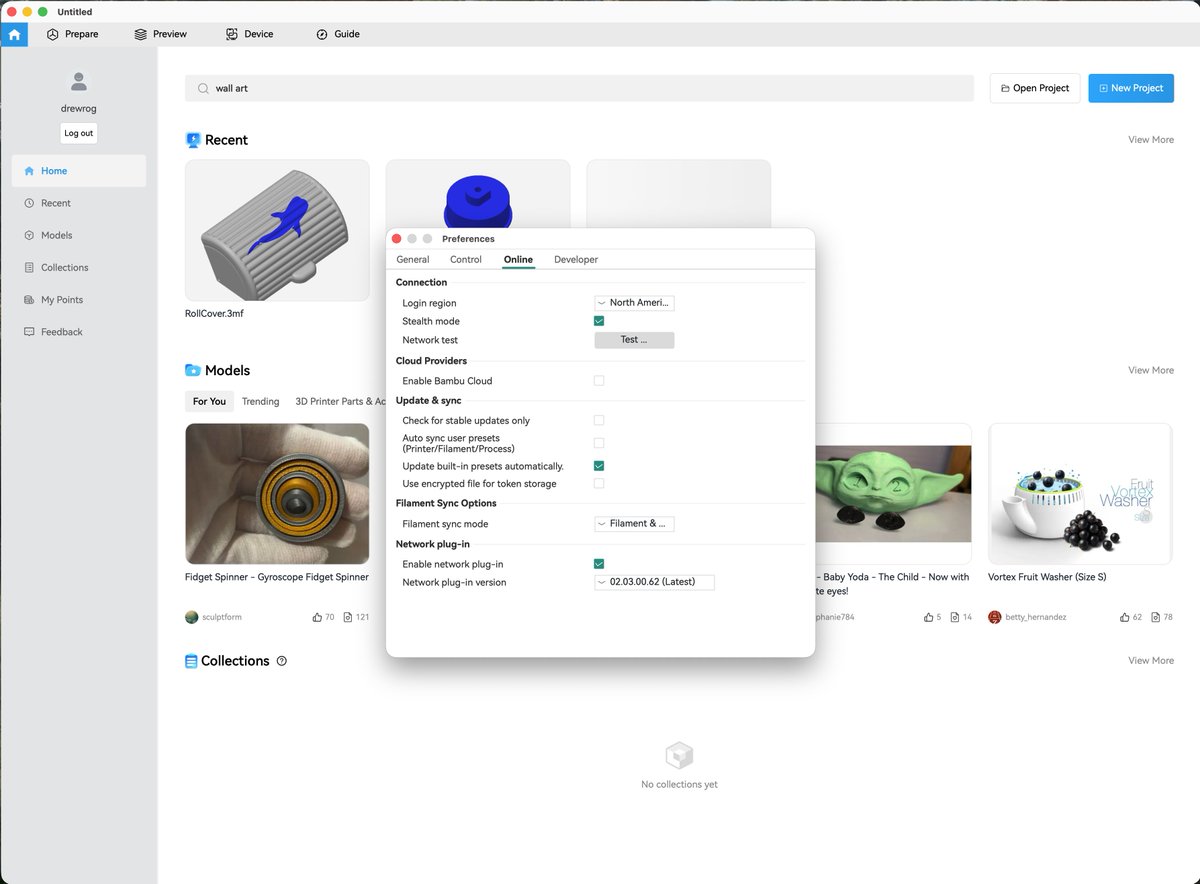Click the Collections section list icon
Image resolution: width=1200 pixels, height=884 pixels.
(x=191, y=661)
